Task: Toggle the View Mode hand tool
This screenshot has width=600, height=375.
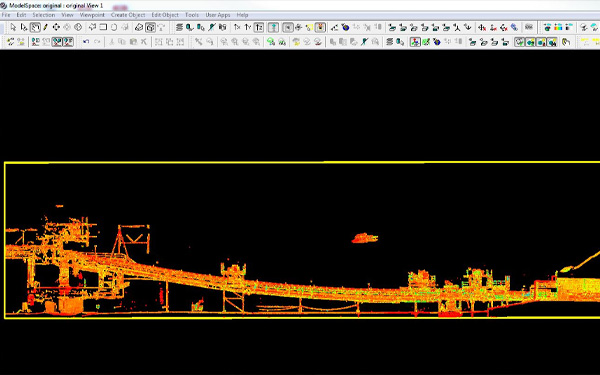Action: [x=35, y=27]
